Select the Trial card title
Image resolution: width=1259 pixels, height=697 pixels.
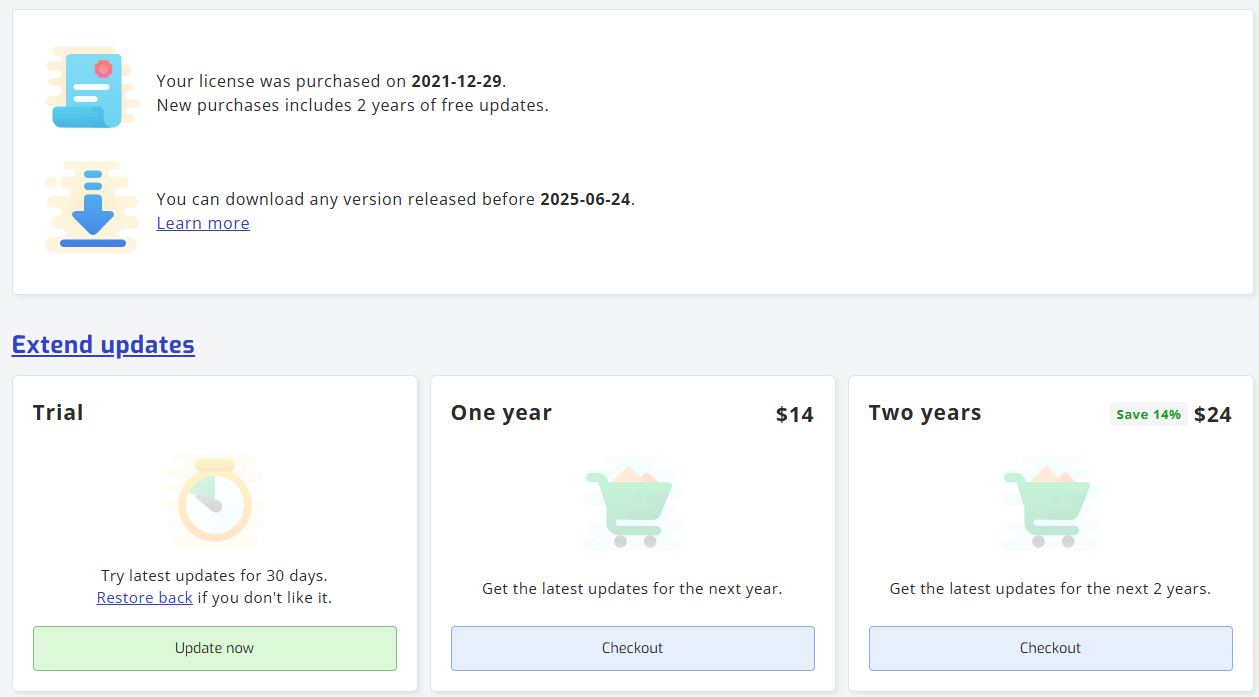[x=58, y=413]
